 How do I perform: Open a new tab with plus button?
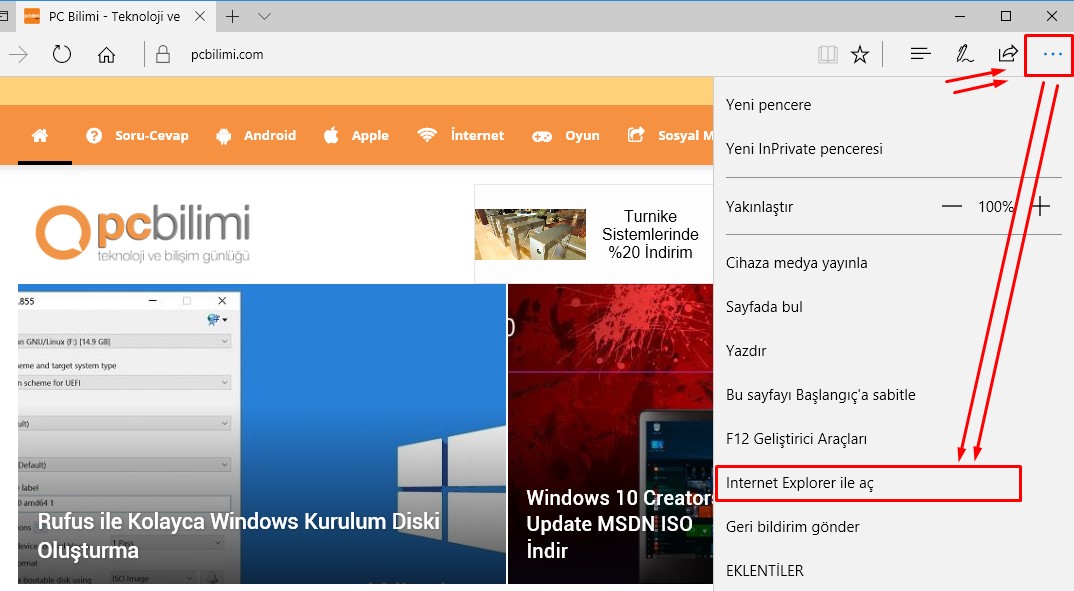[233, 16]
